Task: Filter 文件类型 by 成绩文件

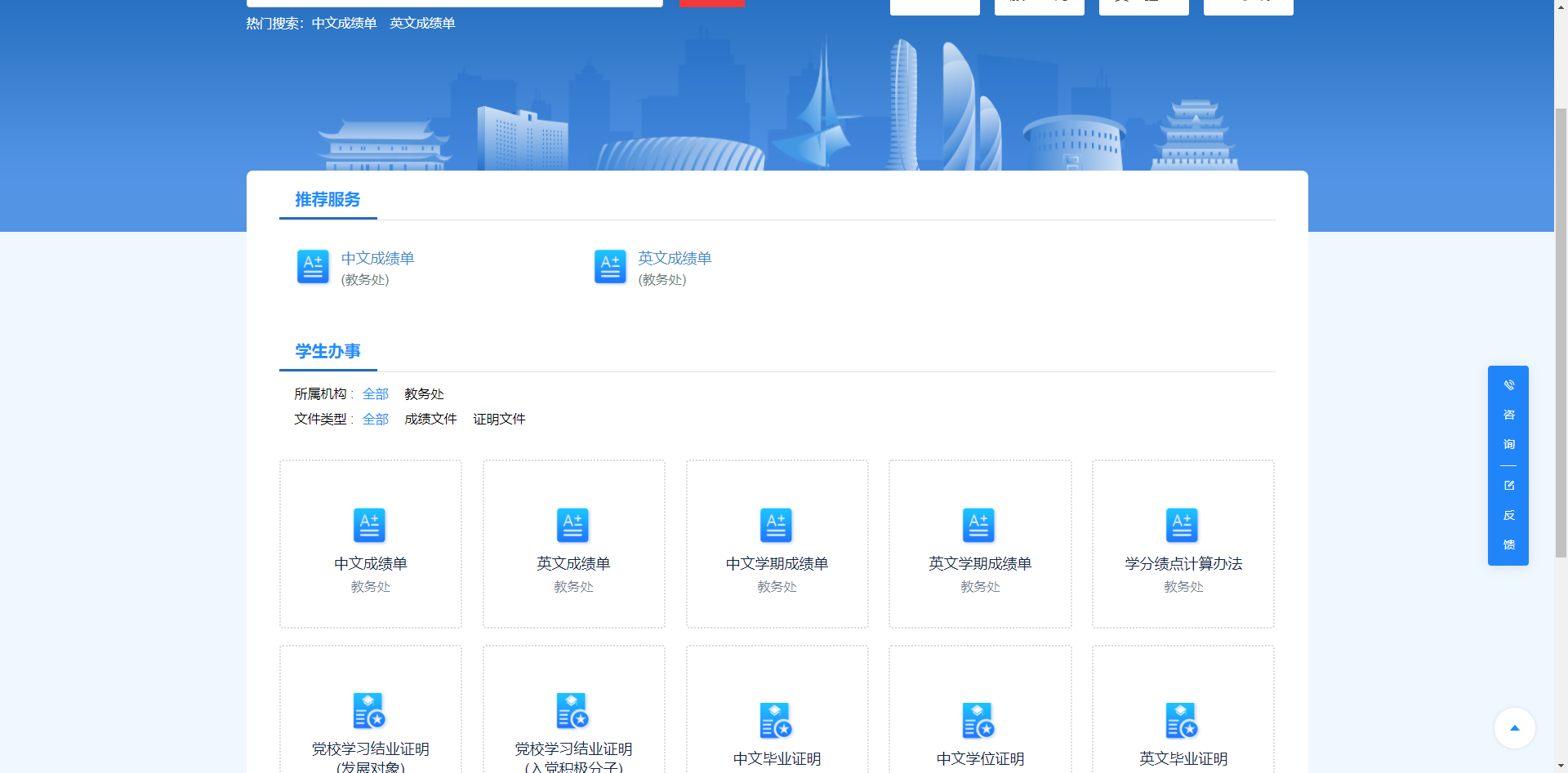Action: click(x=430, y=420)
